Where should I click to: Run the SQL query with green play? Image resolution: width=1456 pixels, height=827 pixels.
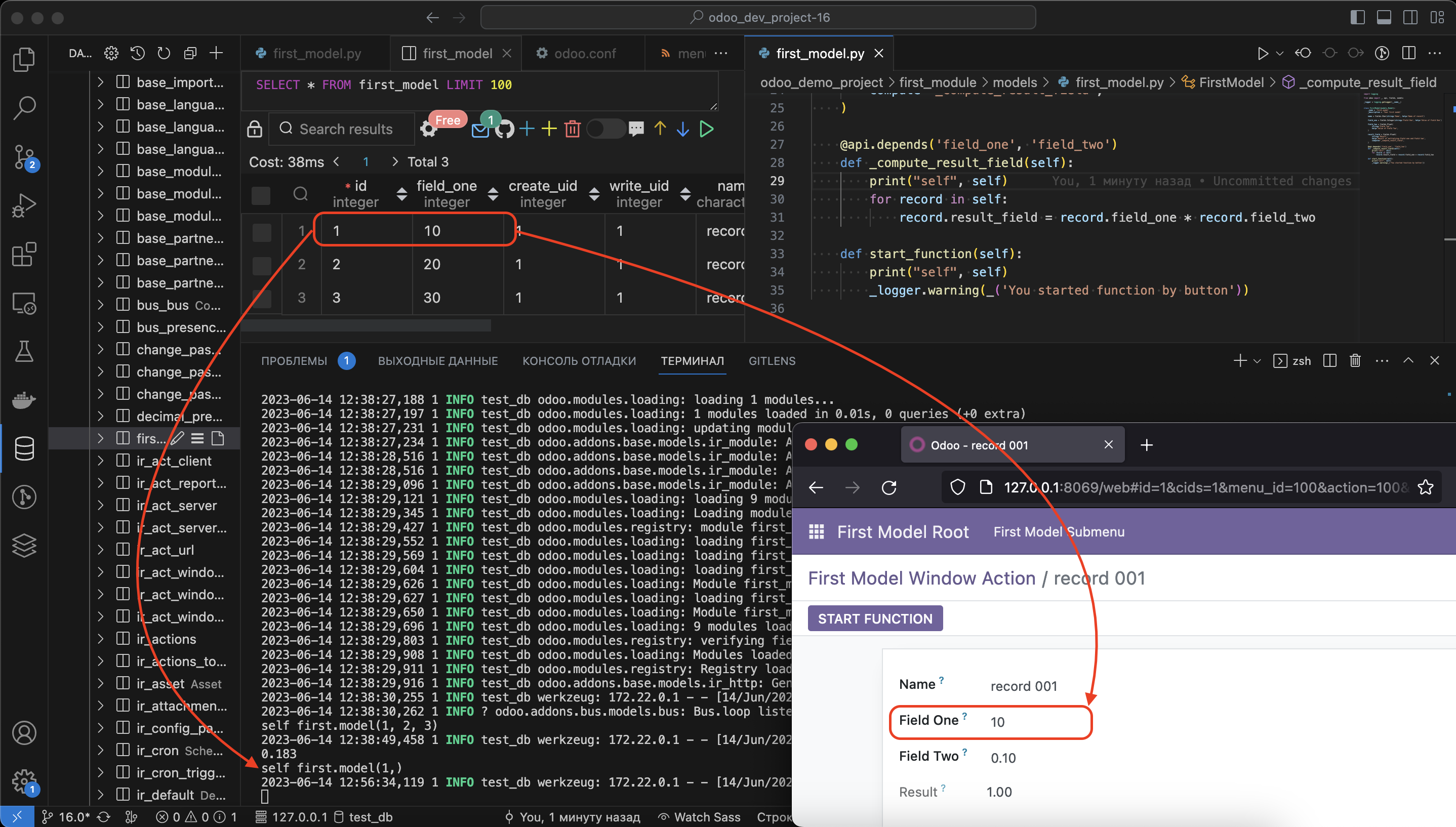pyautogui.click(x=706, y=129)
